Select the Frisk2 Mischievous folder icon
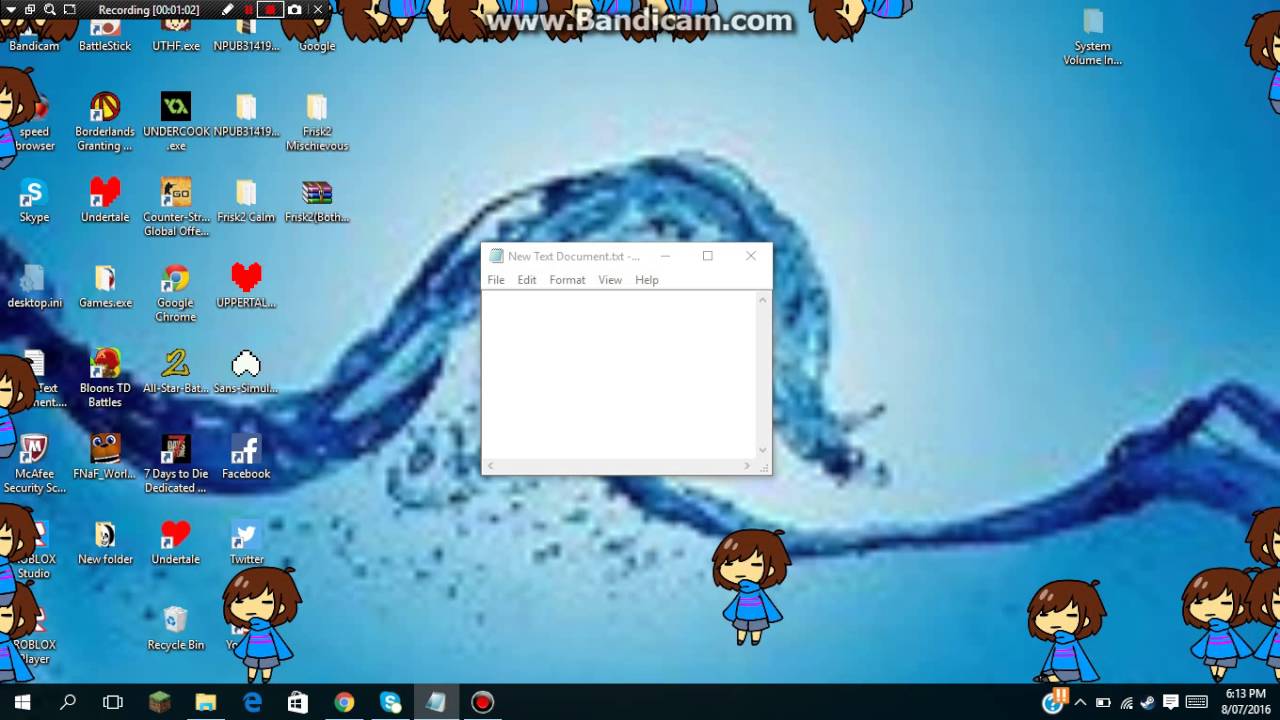The height and width of the screenshot is (720, 1280). [x=317, y=122]
